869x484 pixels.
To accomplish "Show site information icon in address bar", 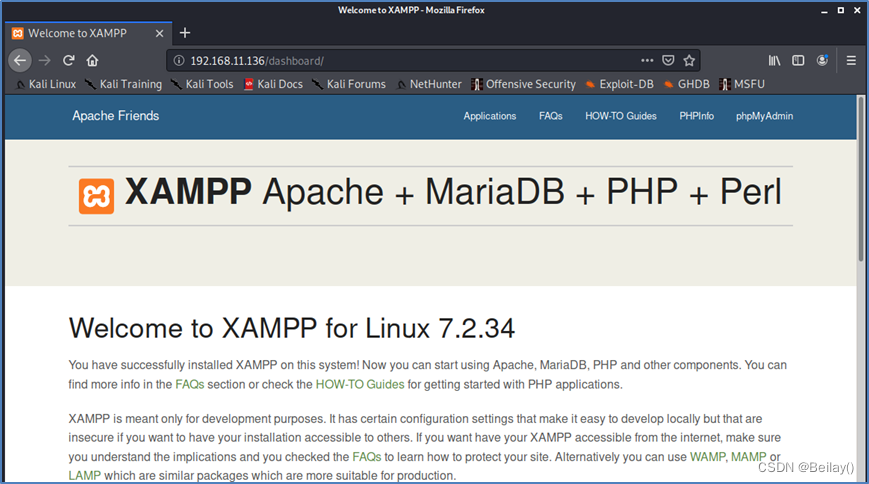I will [179, 60].
